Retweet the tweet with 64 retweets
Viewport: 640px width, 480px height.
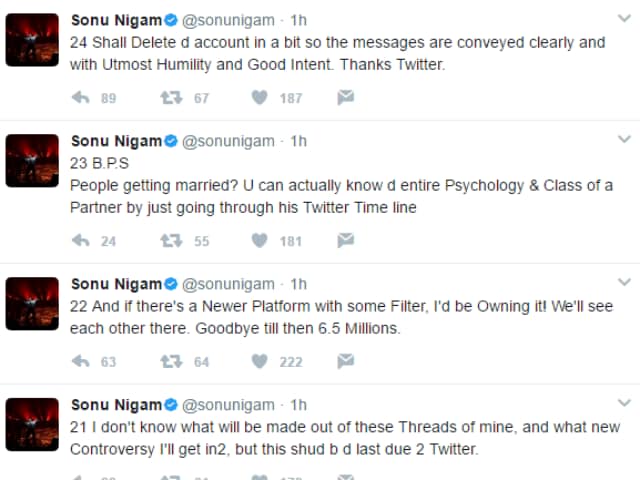coord(171,361)
